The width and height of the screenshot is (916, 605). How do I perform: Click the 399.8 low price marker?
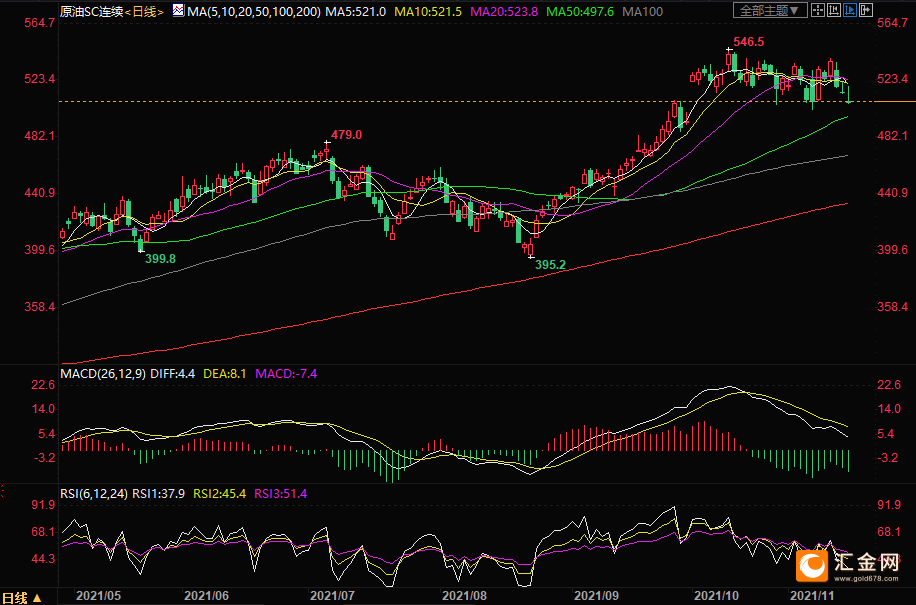160,258
